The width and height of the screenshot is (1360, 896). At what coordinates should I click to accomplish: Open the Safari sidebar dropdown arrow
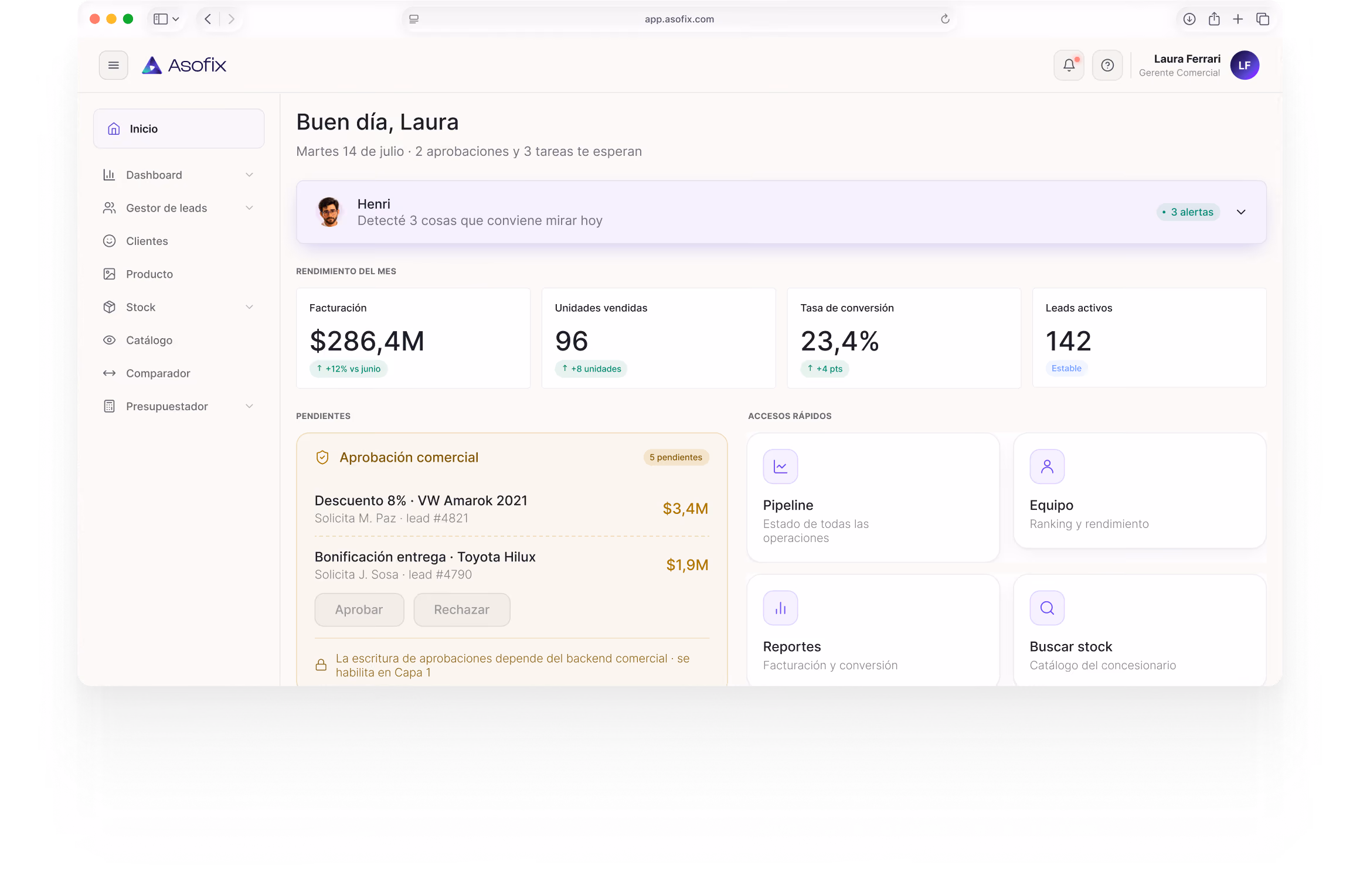175,19
